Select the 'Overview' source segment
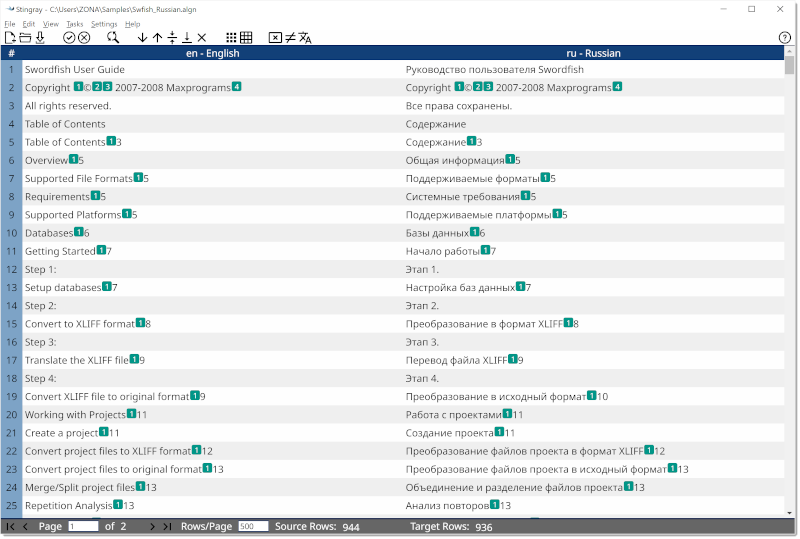800x539 pixels. click(212, 160)
